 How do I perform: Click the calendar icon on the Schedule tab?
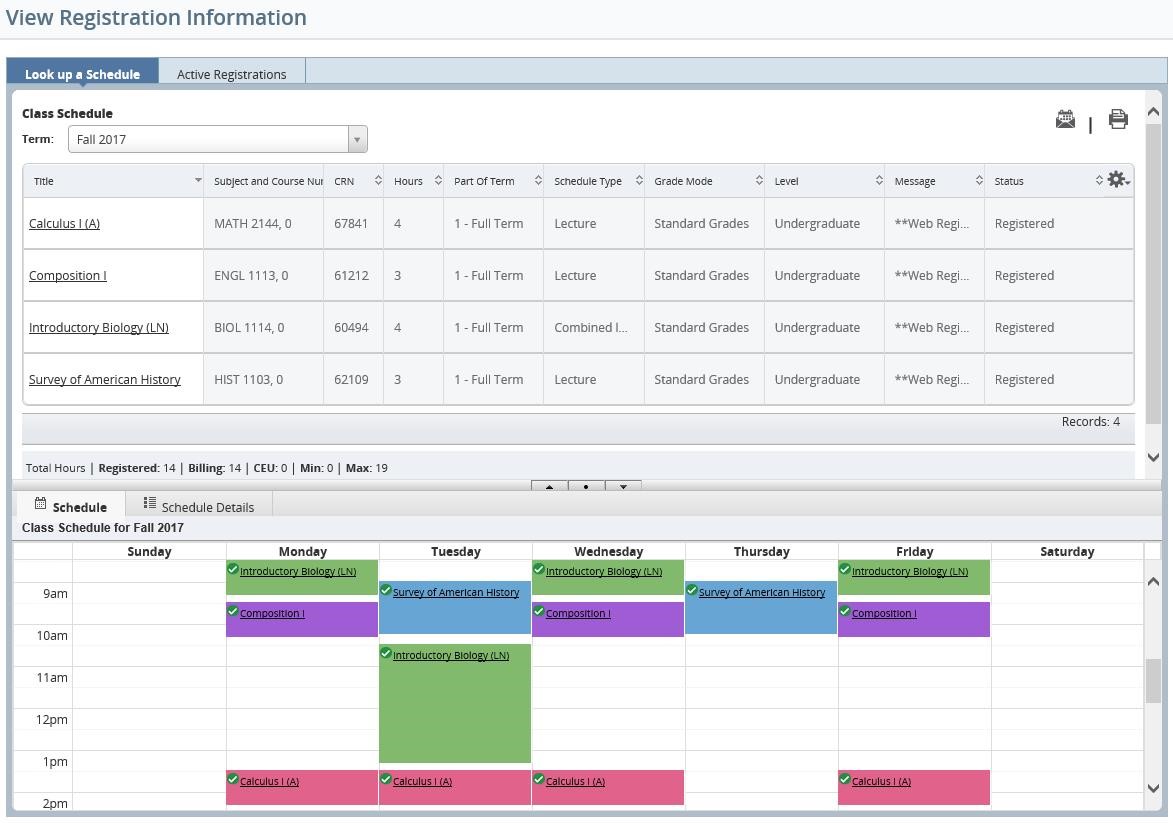(39, 505)
